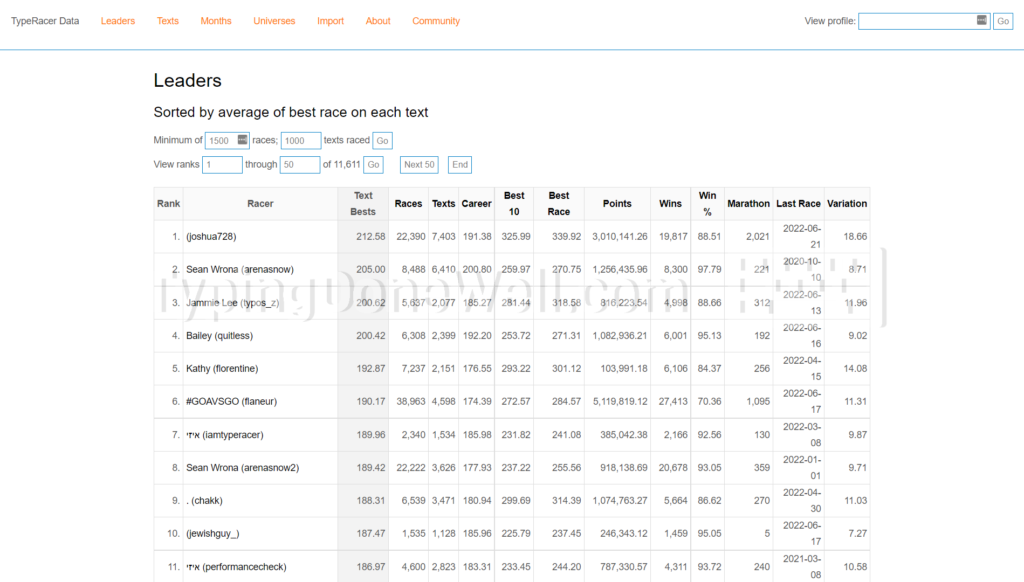Select Text Bests value 212.58
This screenshot has width=1024, height=582.
[370, 236]
